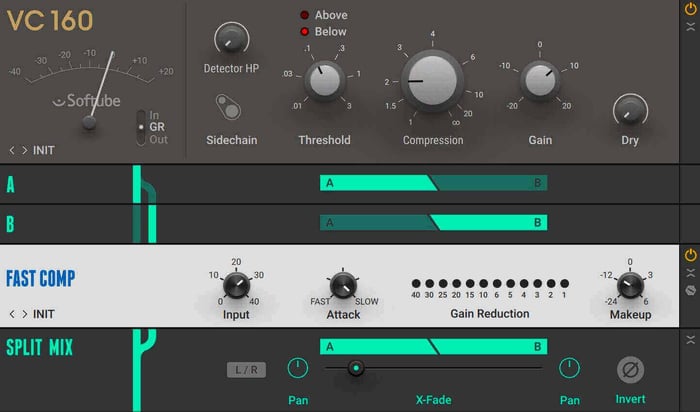Screen dimensions: 700x412
Task: Click the Fast Comp Attack knob
Action: click(x=343, y=285)
